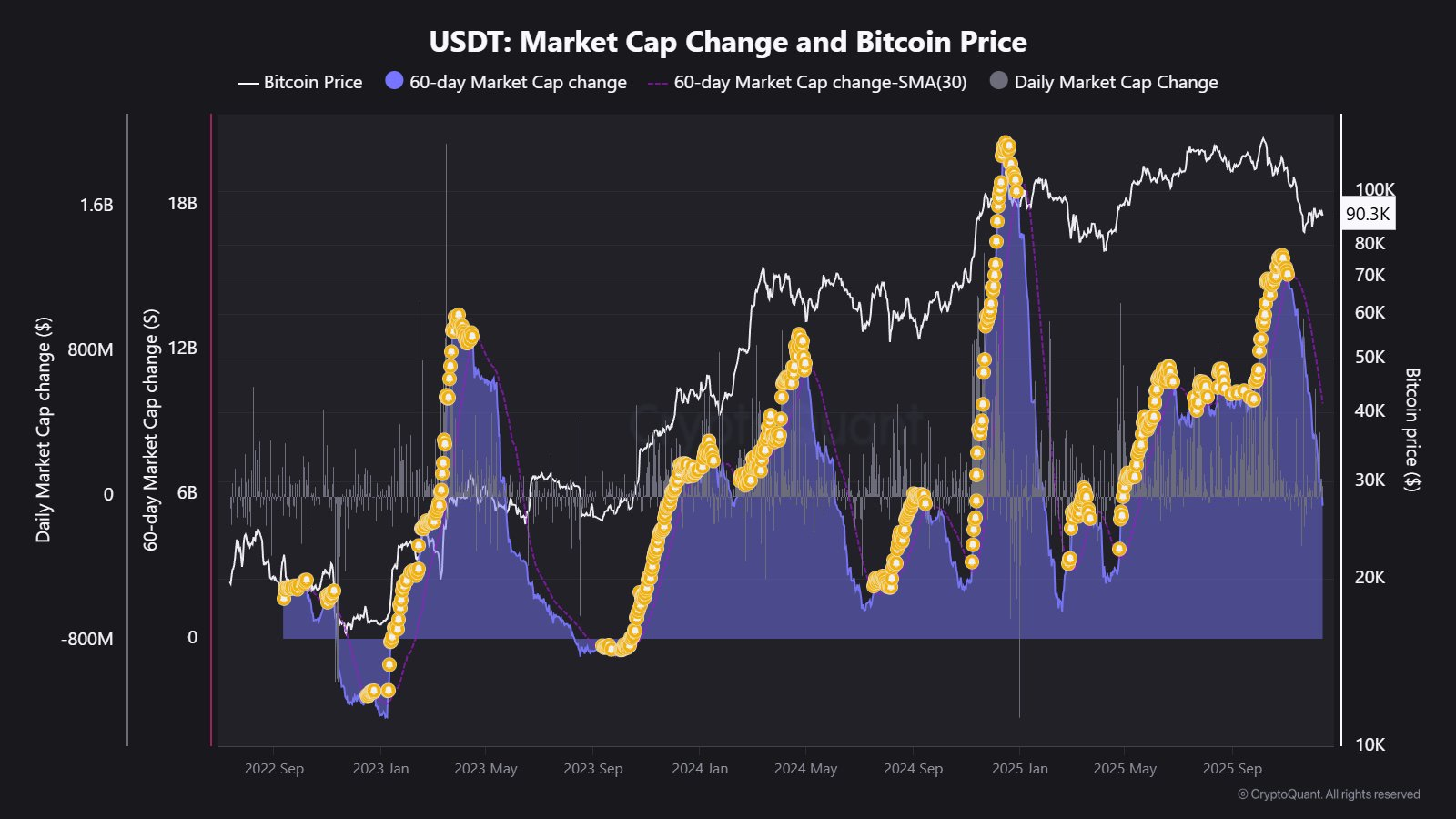Click the 10K tick on the Bitcoin price axis
Viewport: 1456px width, 819px height.
1370,744
